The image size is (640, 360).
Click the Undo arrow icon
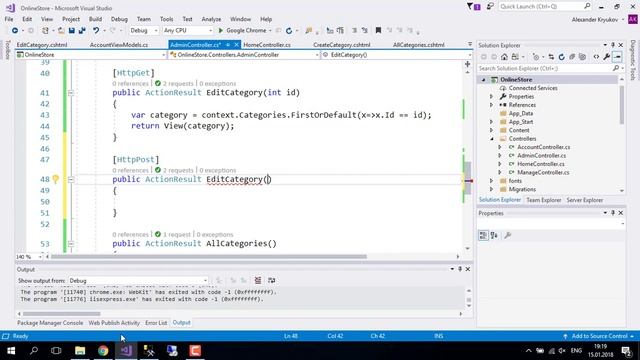click(96, 31)
